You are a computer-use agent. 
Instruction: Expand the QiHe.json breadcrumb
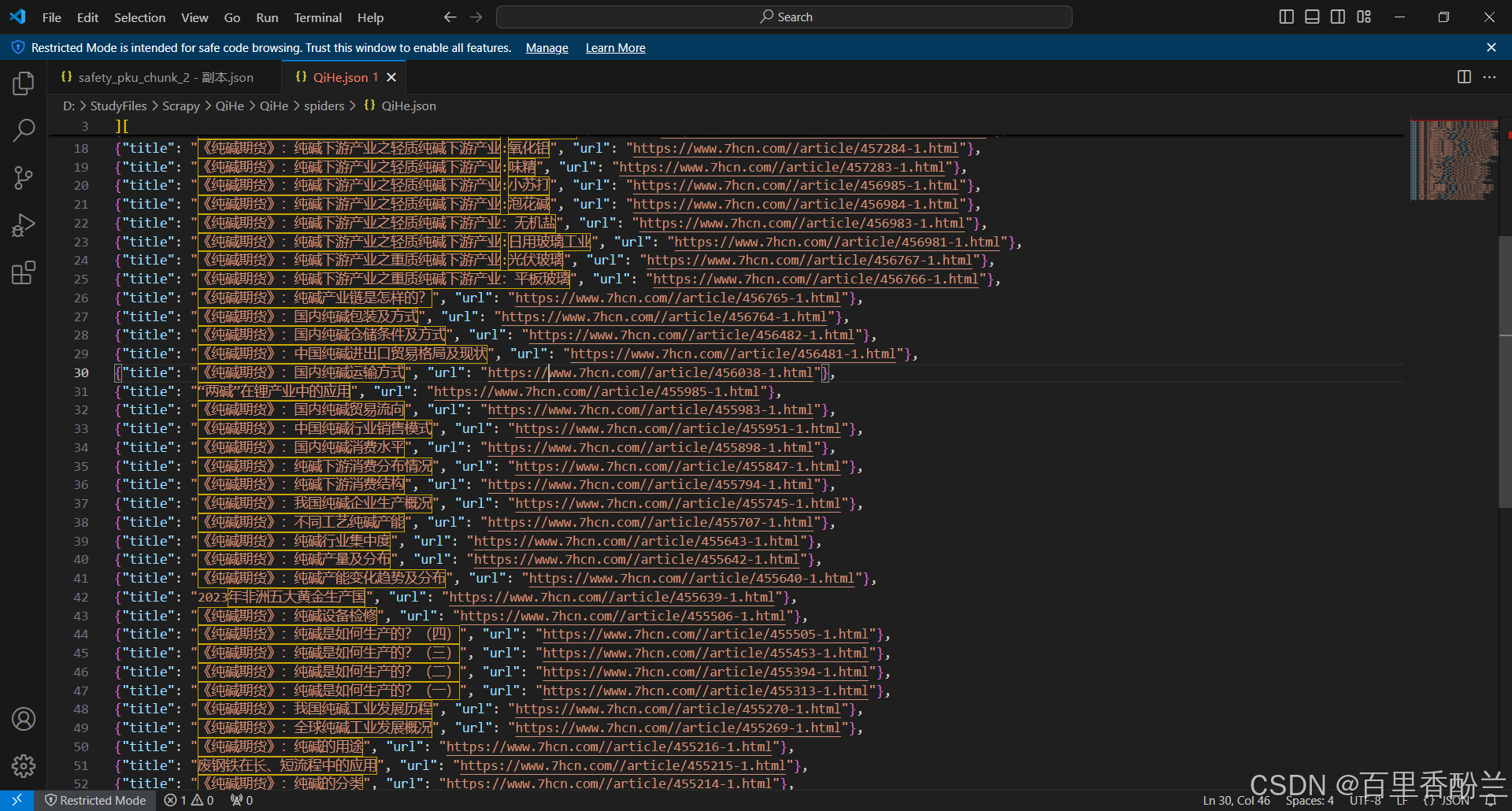tap(408, 106)
